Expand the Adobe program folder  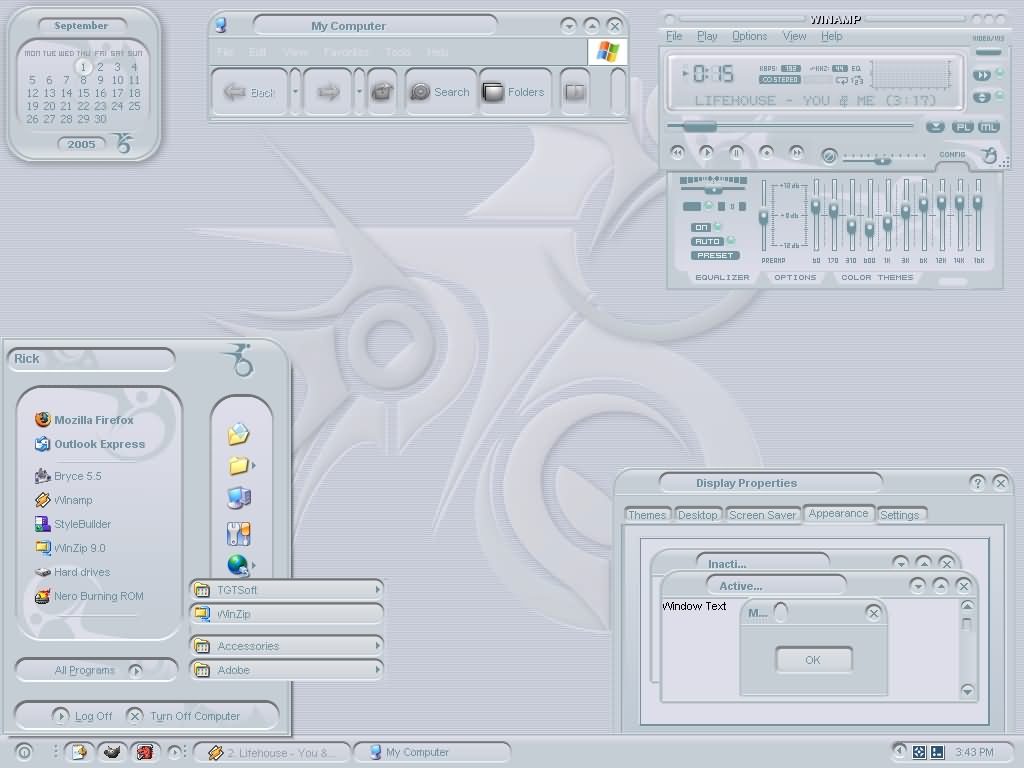click(287, 670)
